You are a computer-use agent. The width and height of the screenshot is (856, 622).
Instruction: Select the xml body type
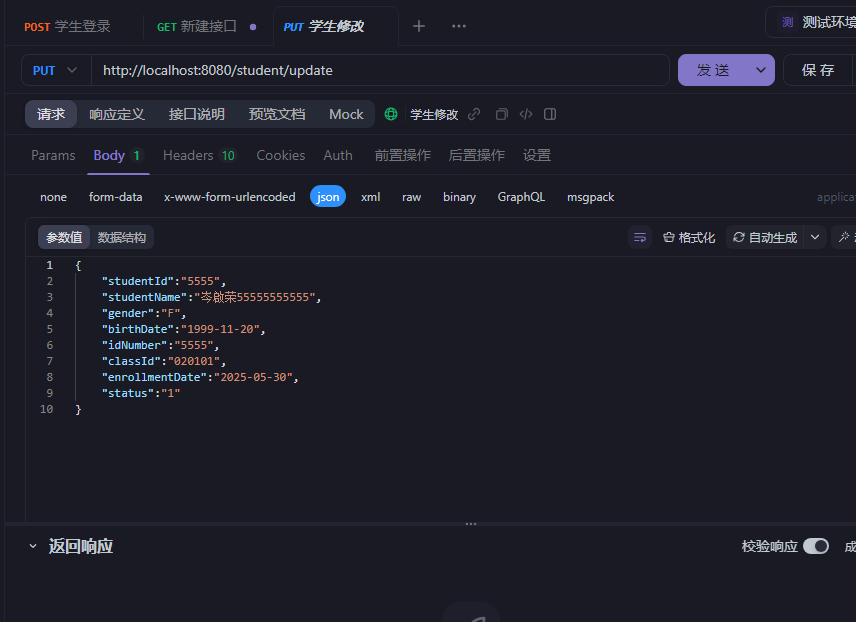click(x=371, y=197)
